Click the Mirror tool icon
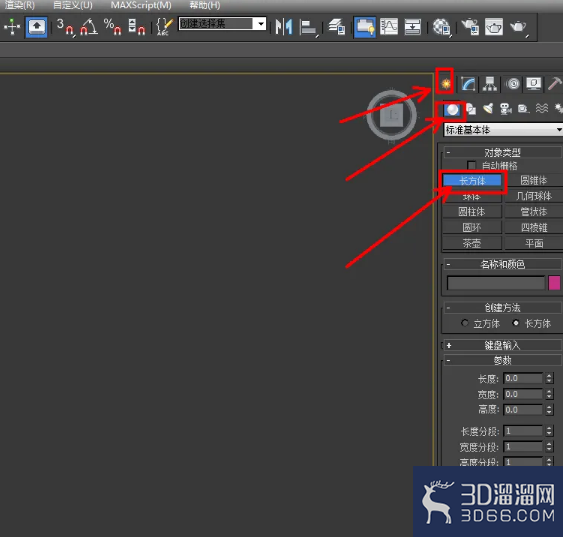Viewport: 563px width, 537px height. pyautogui.click(x=284, y=27)
